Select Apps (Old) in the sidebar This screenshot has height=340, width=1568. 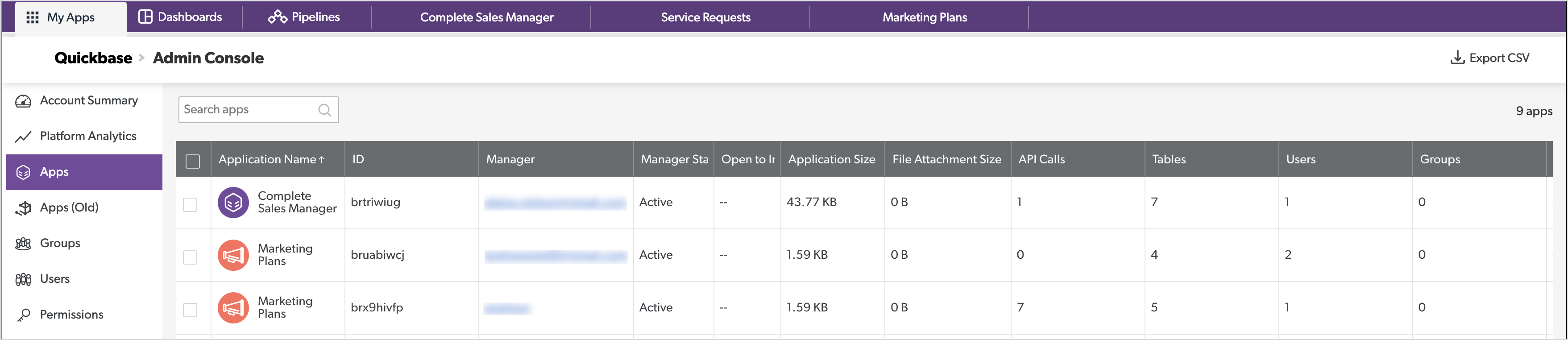(x=84, y=207)
